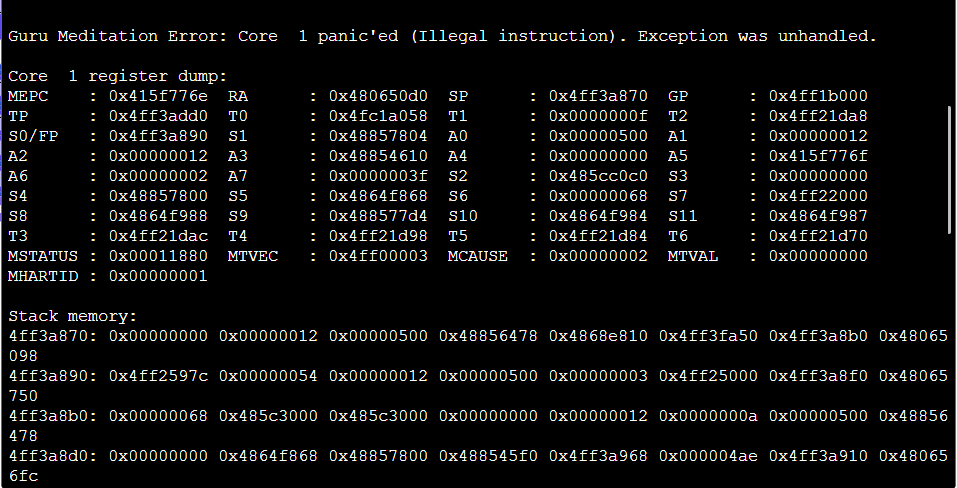Click the SP register value 0x4ff3a870
The width and height of the screenshot is (957, 488).
pyautogui.click(x=598, y=96)
